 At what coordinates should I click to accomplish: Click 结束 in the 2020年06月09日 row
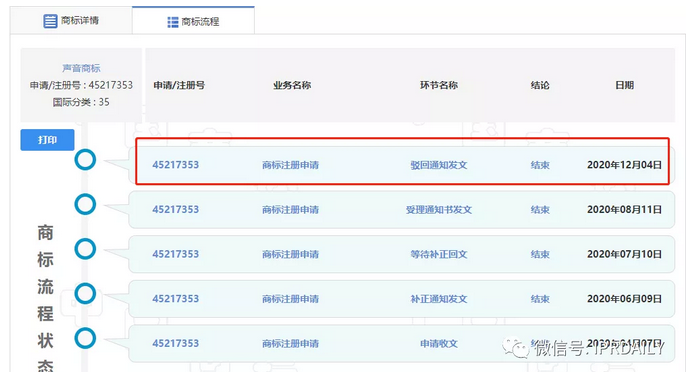pyautogui.click(x=540, y=299)
